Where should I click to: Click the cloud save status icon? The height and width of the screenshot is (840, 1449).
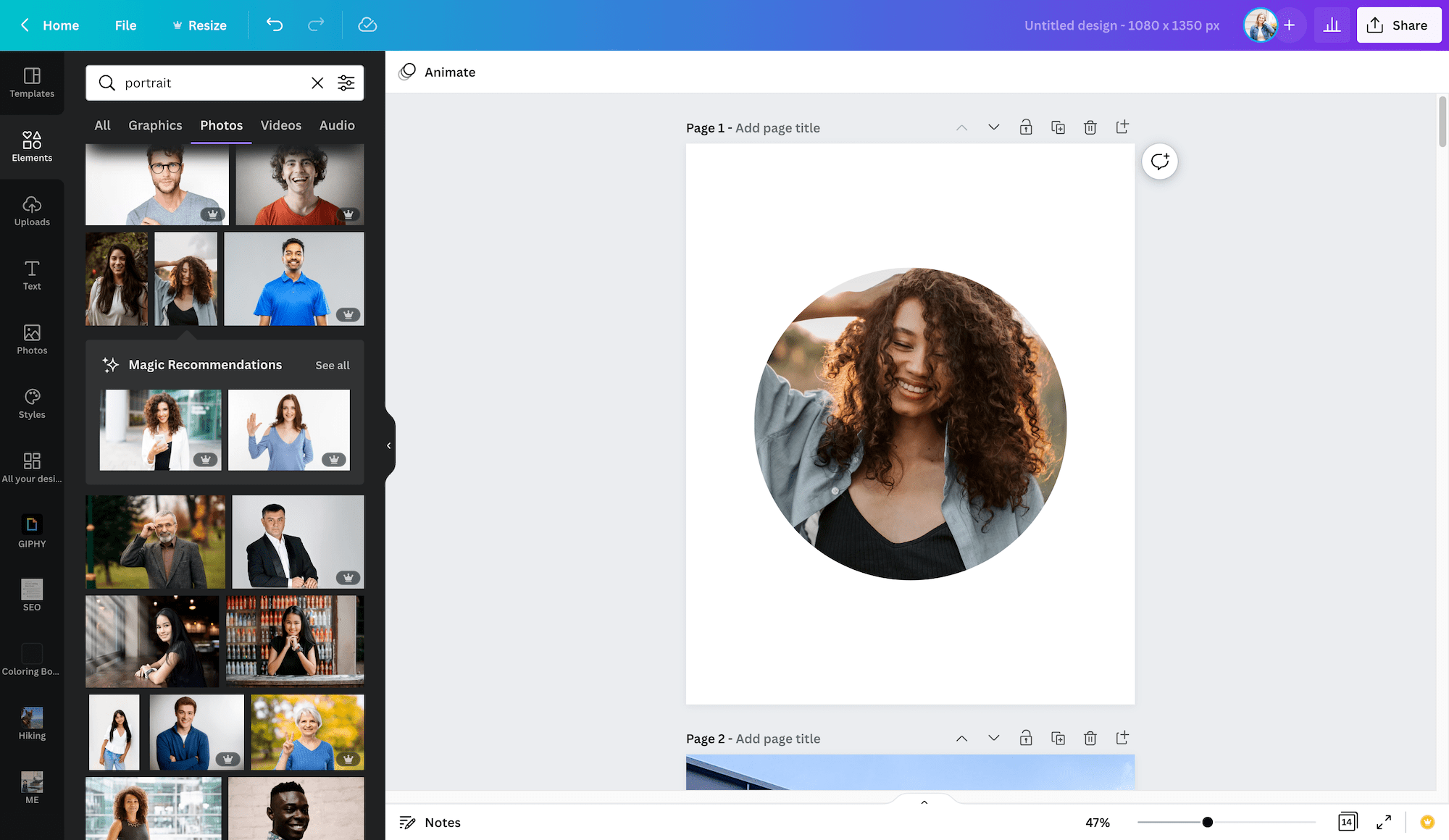367,25
